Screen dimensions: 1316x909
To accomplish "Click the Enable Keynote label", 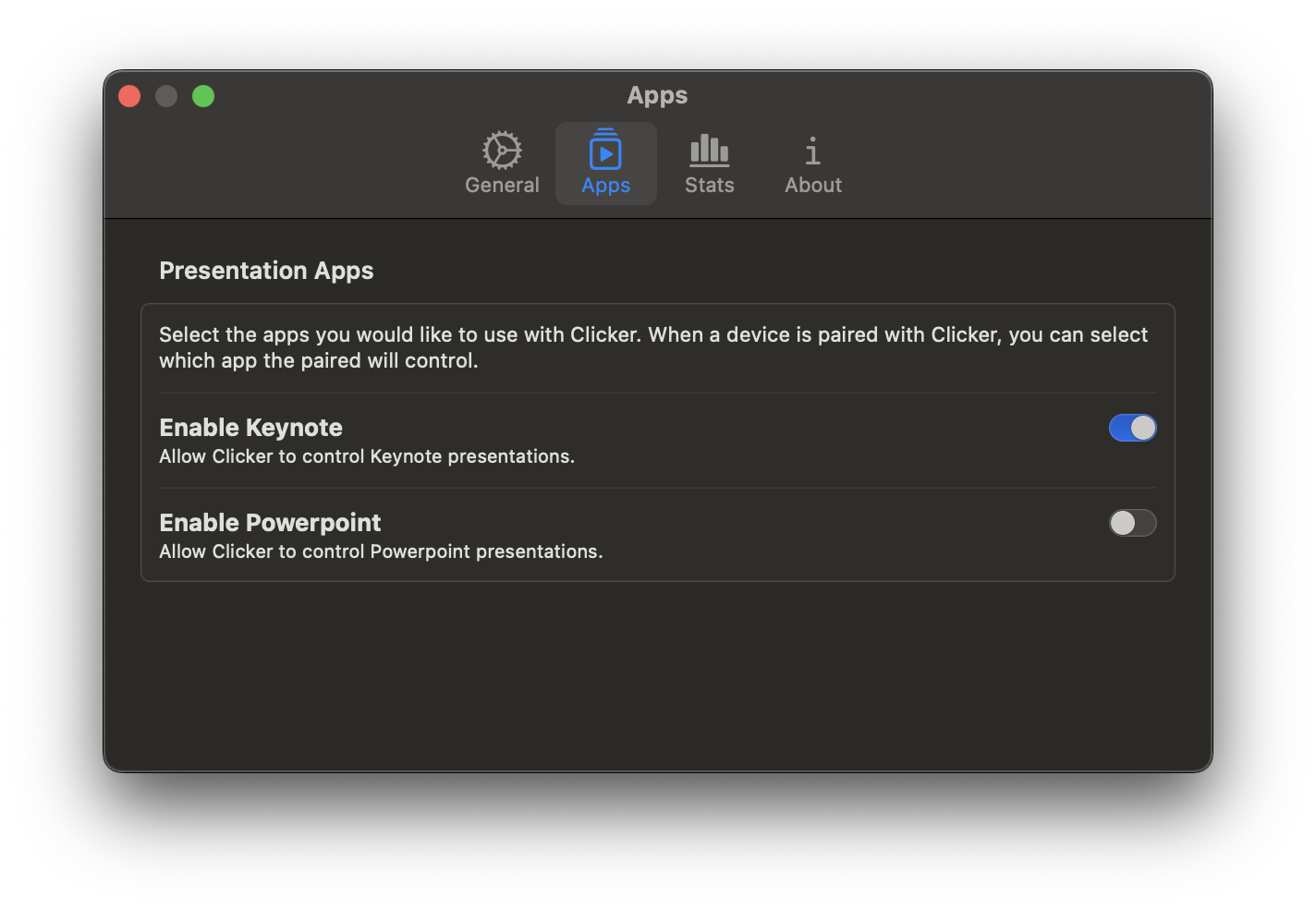I will [250, 428].
